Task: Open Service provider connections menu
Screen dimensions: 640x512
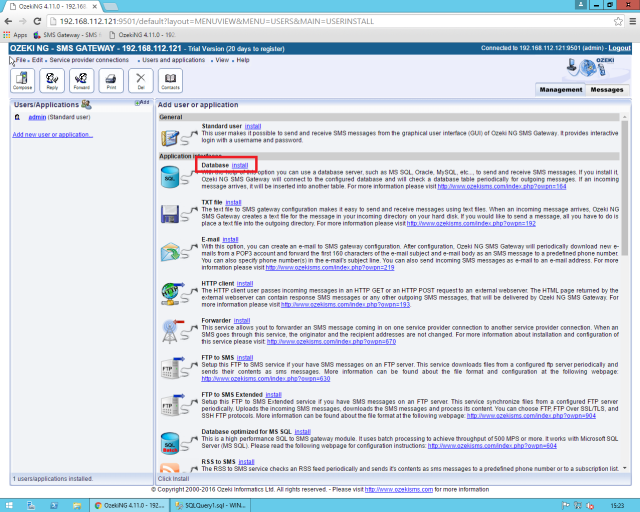Action: (89, 60)
